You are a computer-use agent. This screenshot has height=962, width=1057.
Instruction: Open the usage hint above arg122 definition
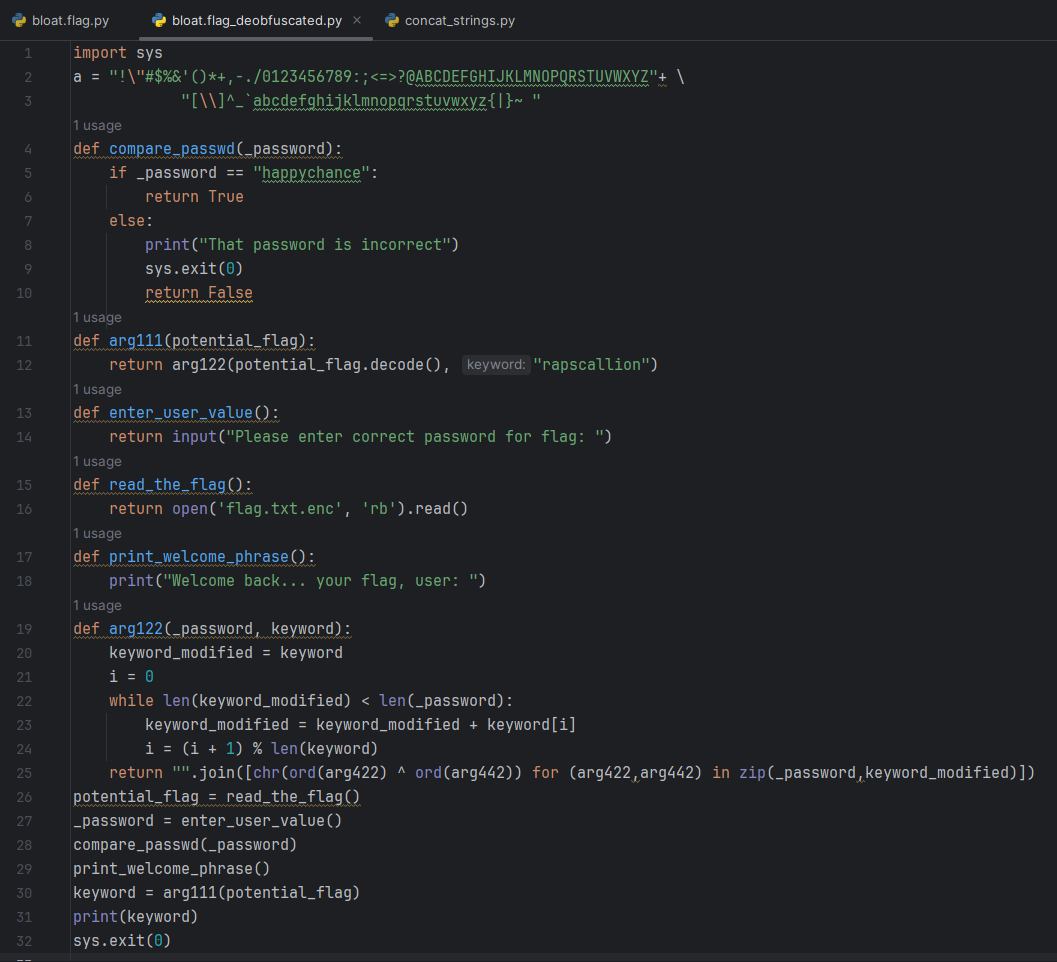point(97,606)
